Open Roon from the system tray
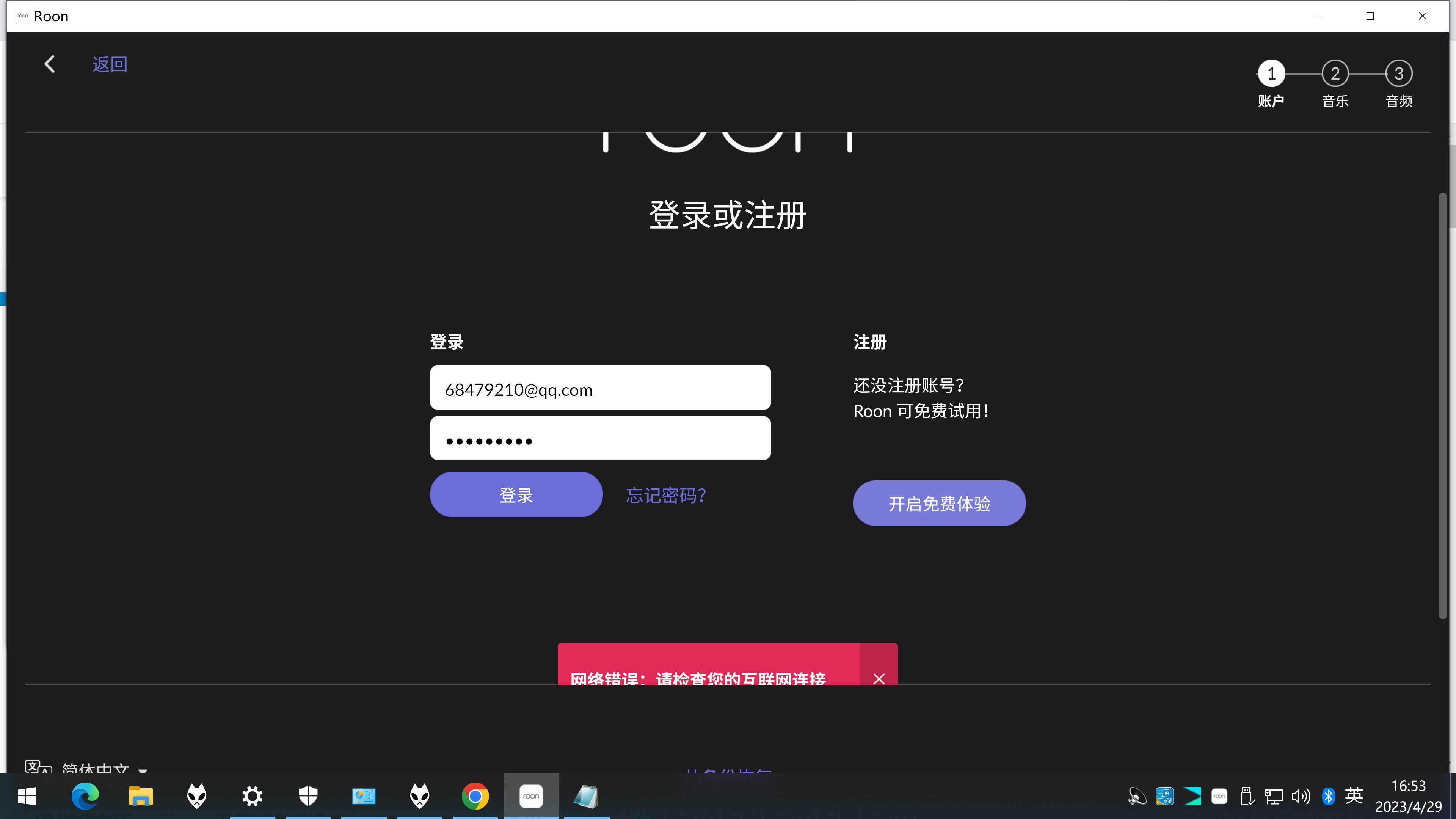Viewport: 1456px width, 819px height. coord(1220,796)
